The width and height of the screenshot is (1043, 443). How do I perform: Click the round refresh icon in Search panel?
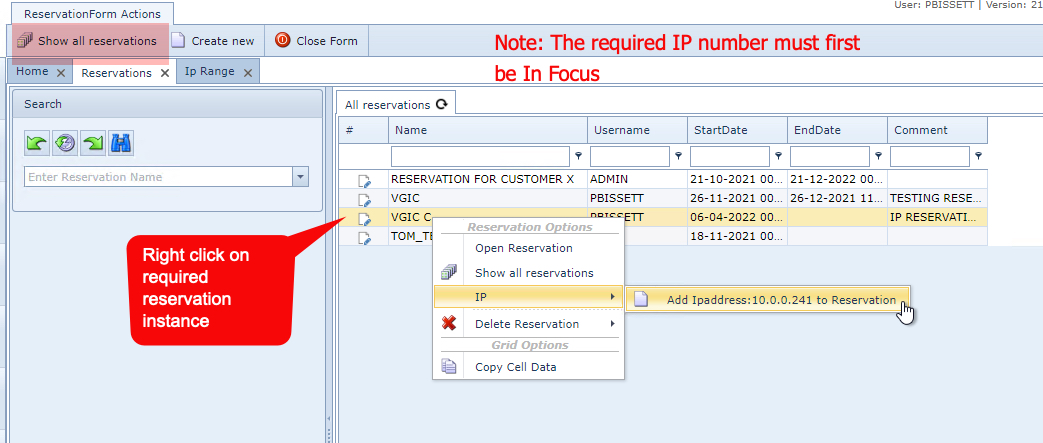65,144
